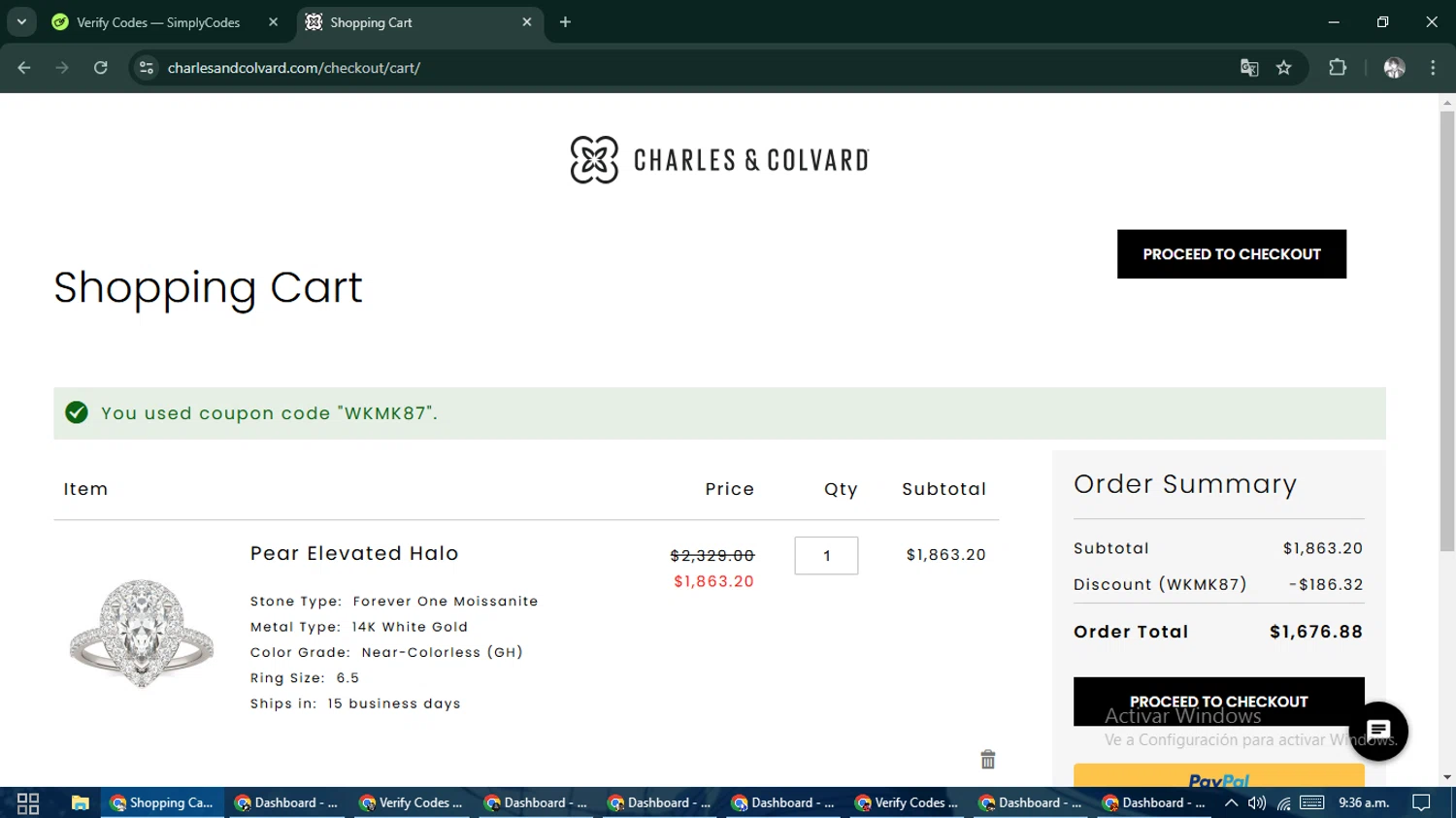The image size is (1456, 818).
Task: Click the Price column header
Action: (730, 489)
